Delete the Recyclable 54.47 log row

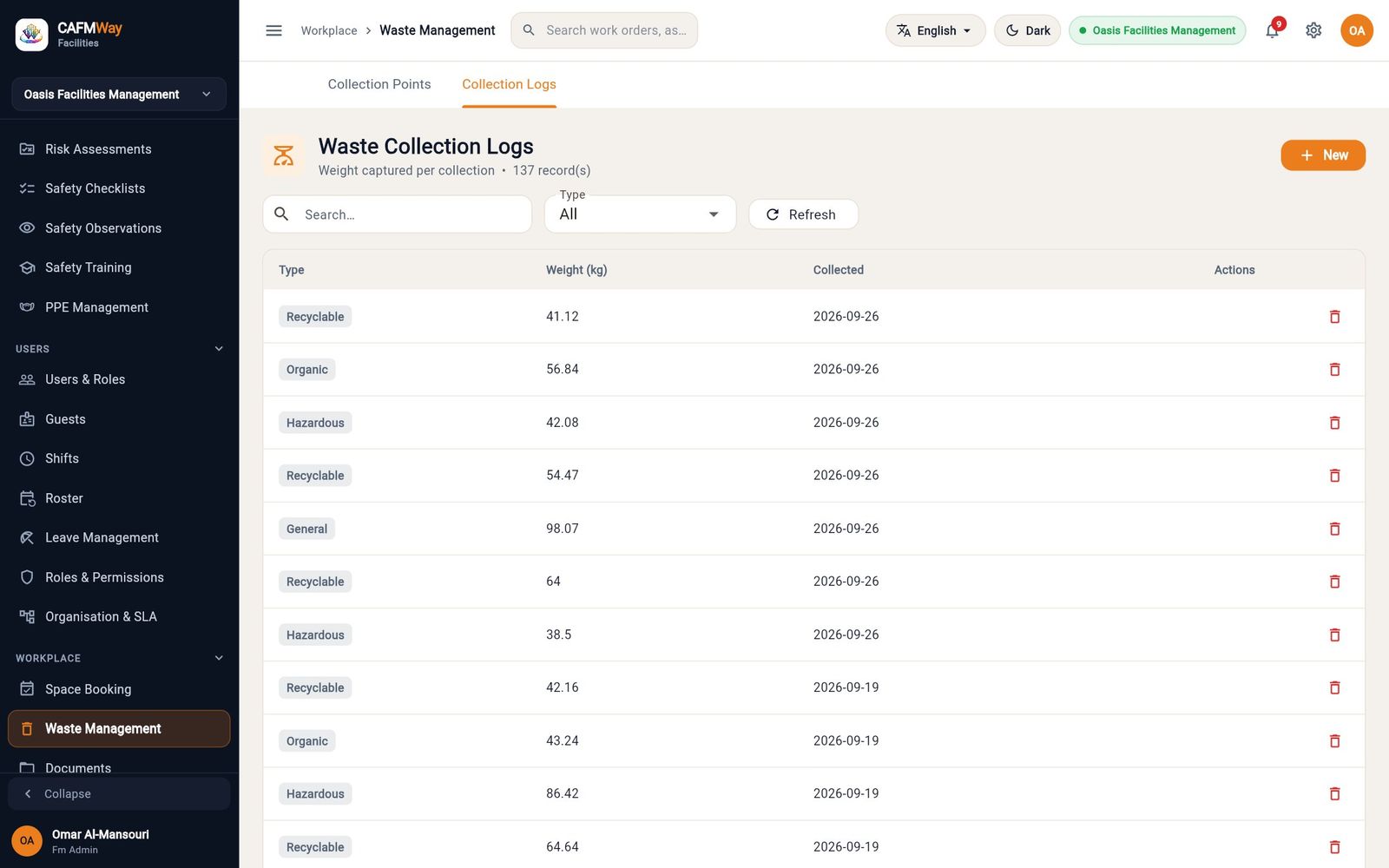click(1334, 476)
